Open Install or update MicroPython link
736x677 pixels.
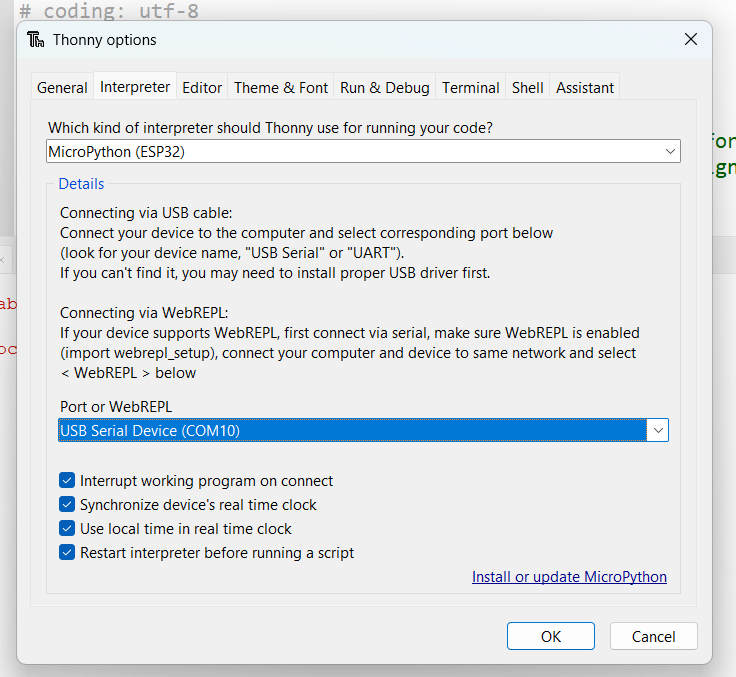click(569, 577)
